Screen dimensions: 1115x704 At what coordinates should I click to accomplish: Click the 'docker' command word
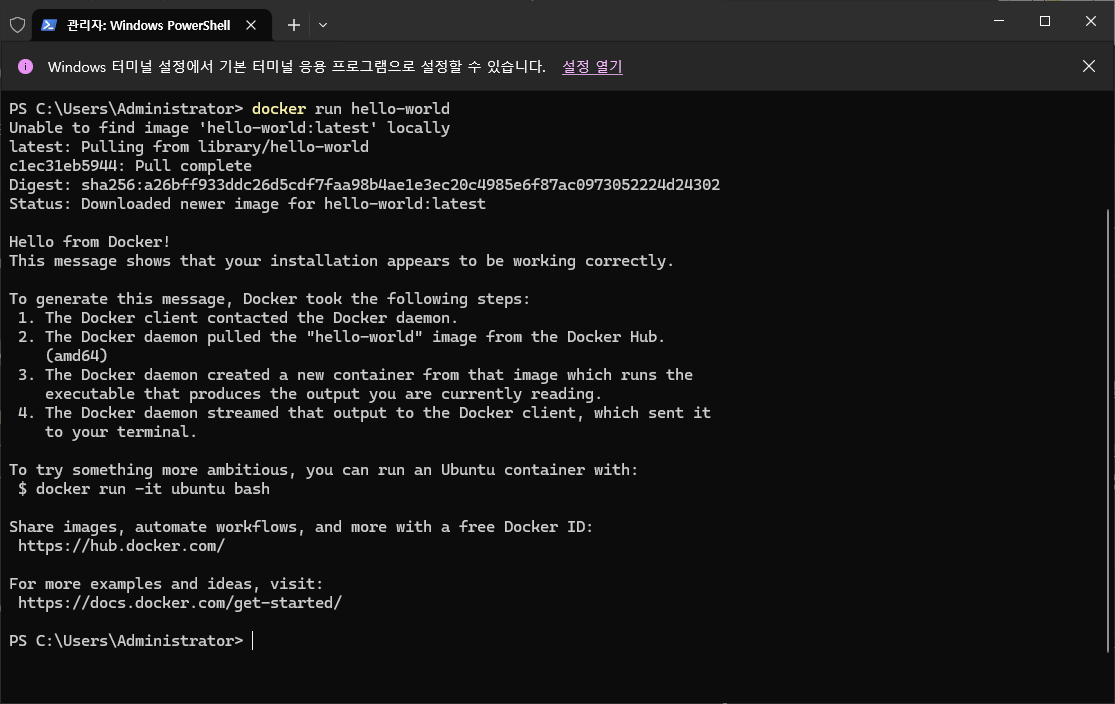coord(279,109)
